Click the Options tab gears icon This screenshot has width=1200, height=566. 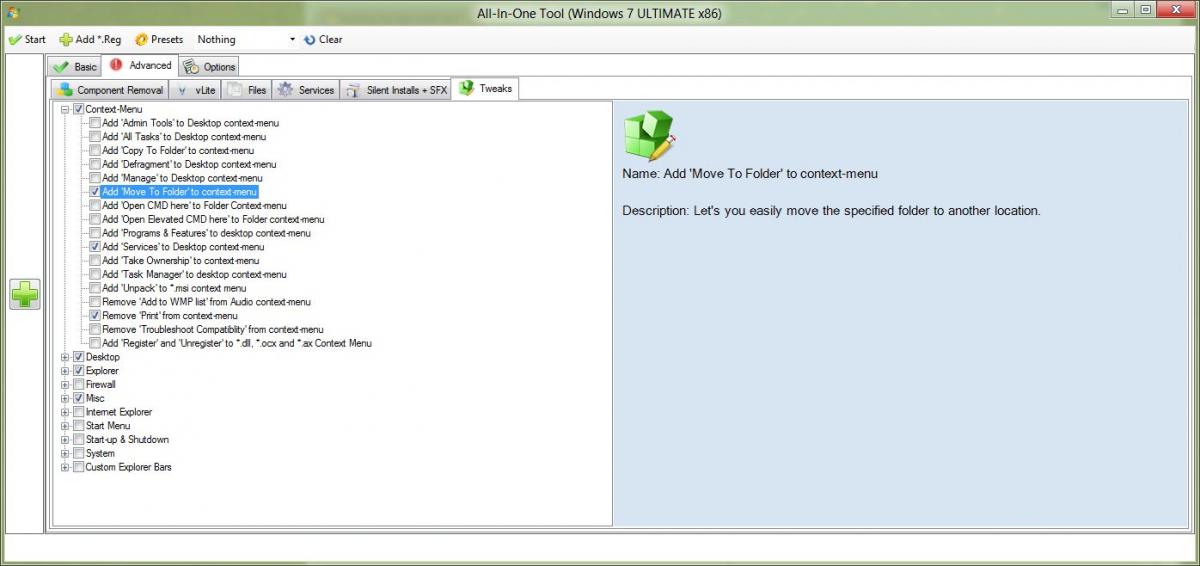pos(191,67)
